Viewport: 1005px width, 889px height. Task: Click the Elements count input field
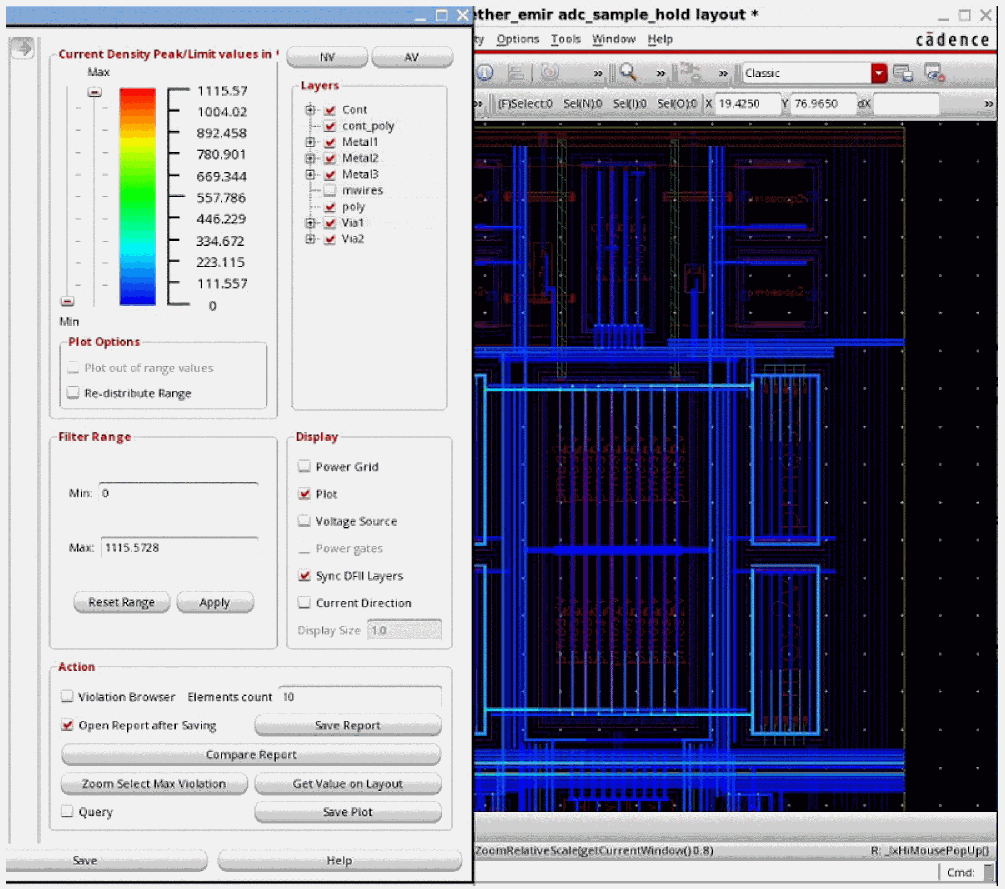358,697
